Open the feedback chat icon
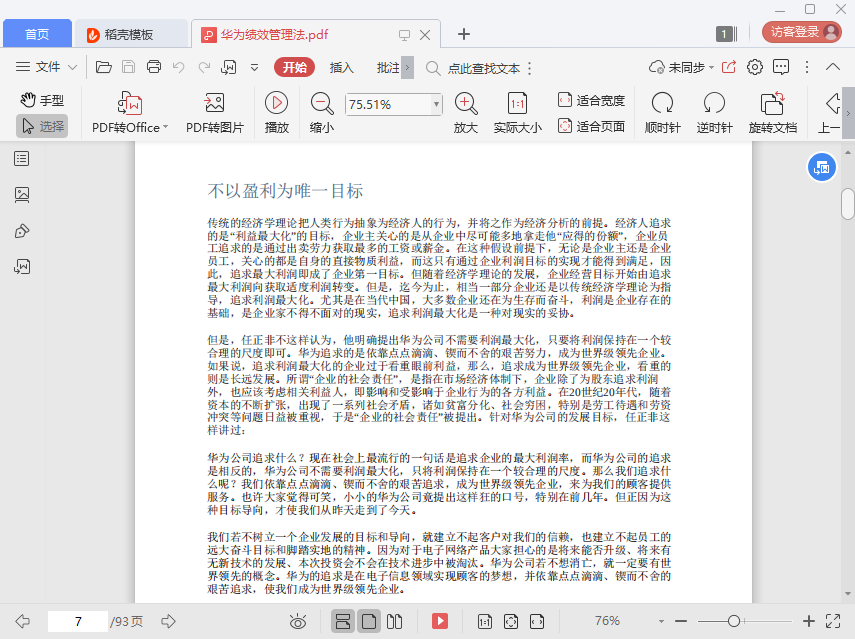Viewport: 855px width, 639px height. click(781, 67)
